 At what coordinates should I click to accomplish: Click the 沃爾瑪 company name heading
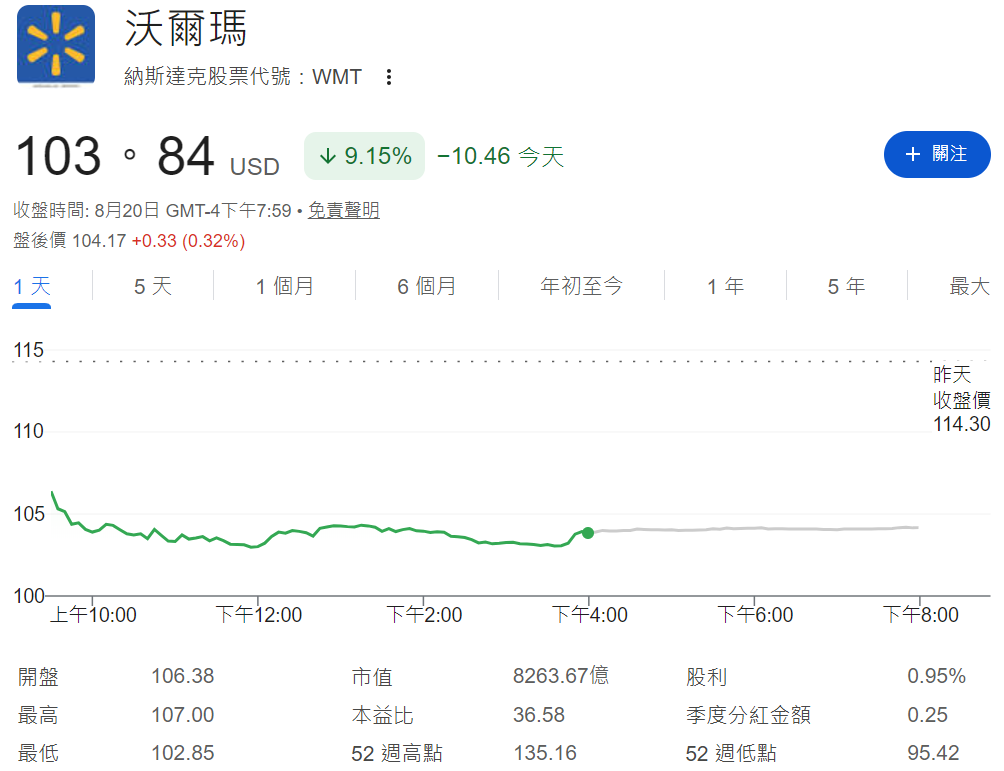coord(186,29)
